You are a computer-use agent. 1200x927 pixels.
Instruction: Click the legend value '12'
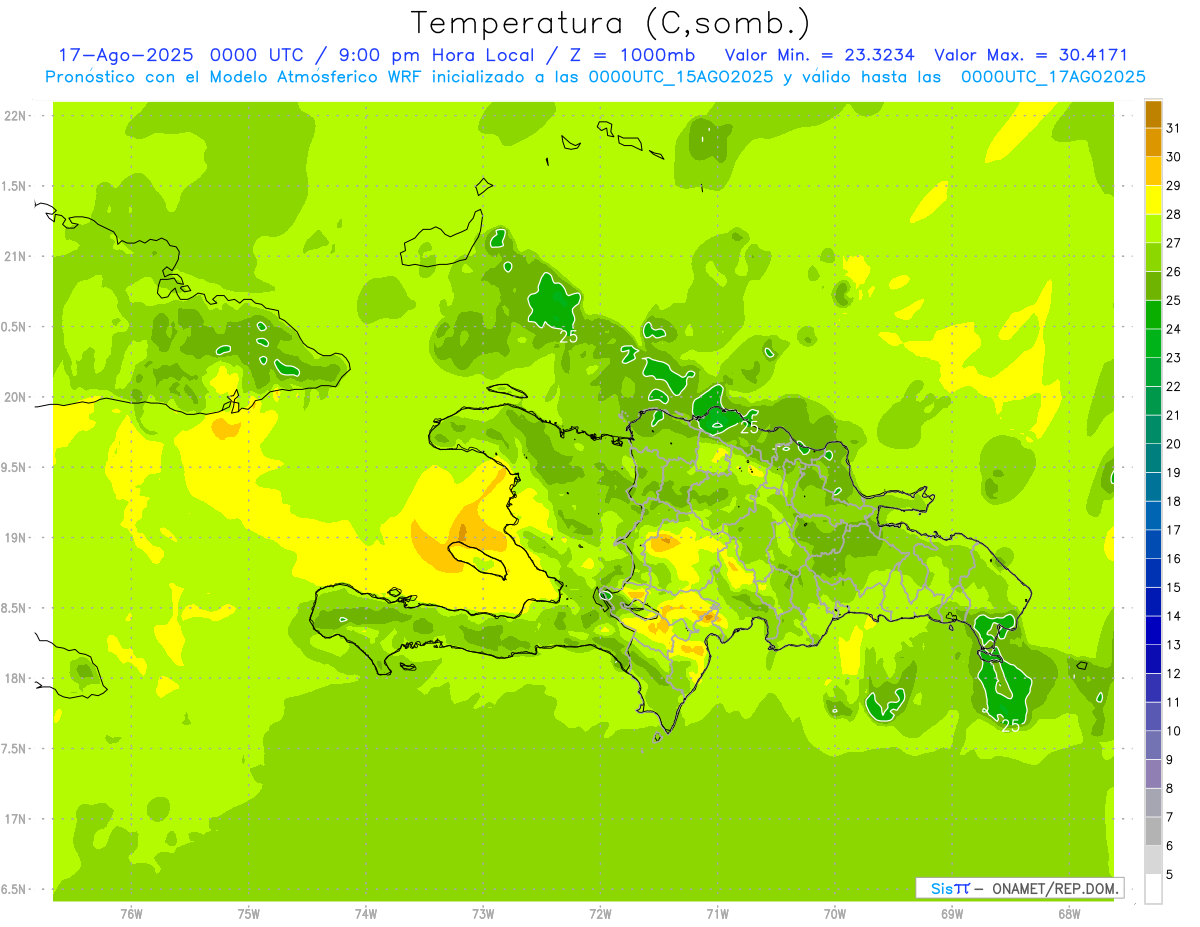coord(1174,673)
